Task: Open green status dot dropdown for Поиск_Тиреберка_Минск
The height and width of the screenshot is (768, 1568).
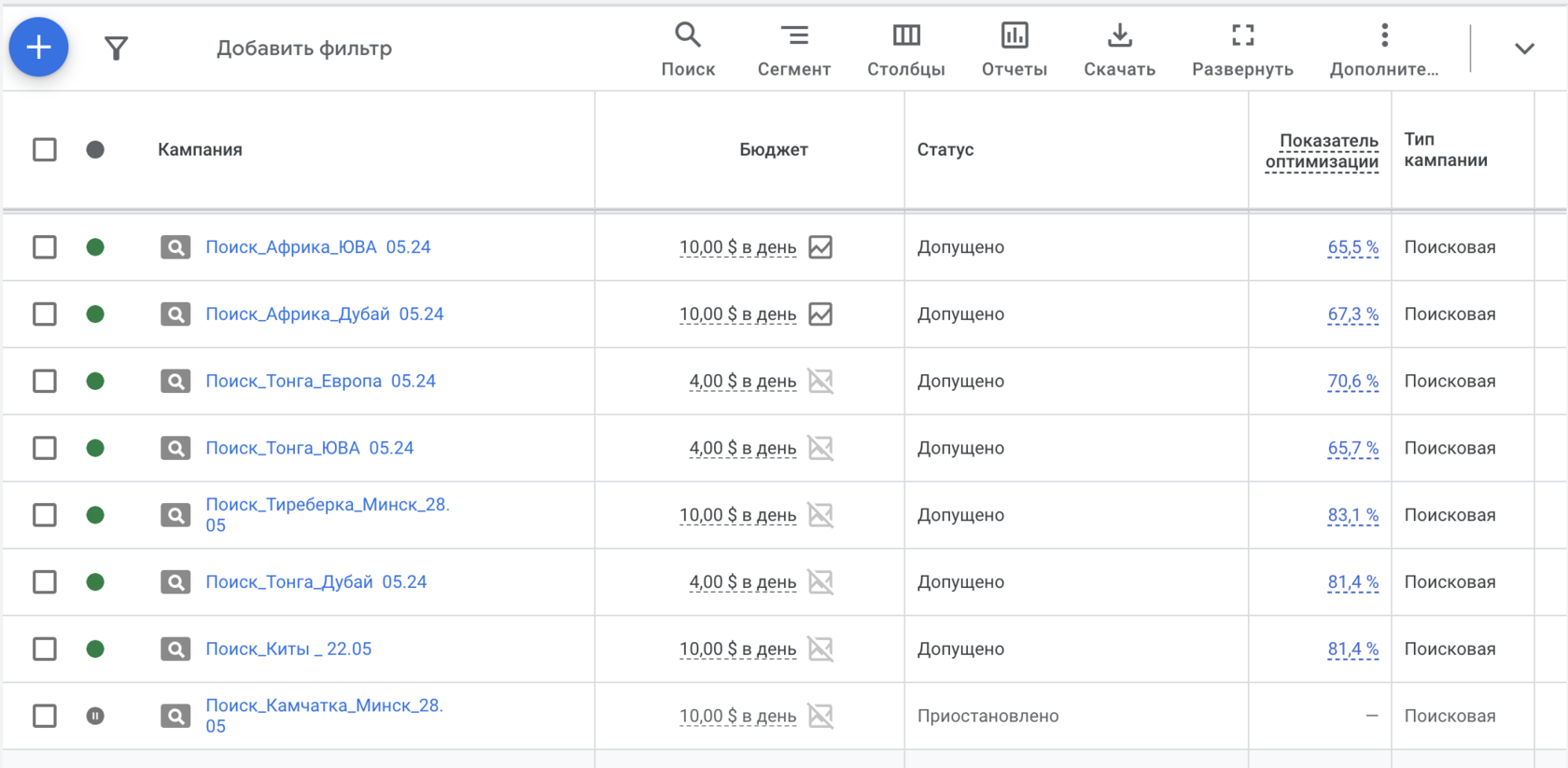Action: (95, 515)
